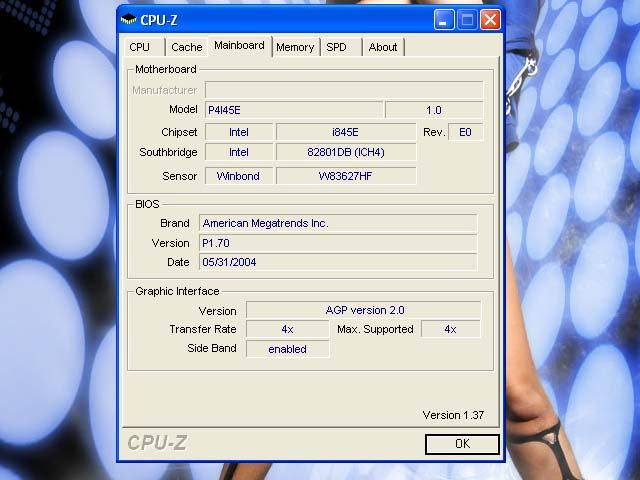Image resolution: width=640 pixels, height=480 pixels.
Task: Click the Sensor label
Action: (x=180, y=176)
